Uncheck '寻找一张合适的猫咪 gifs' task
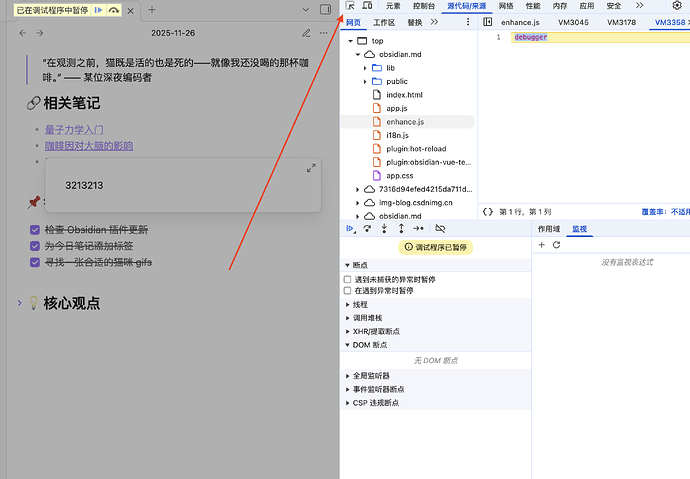Image resolution: width=690 pixels, height=479 pixels. tap(35, 262)
